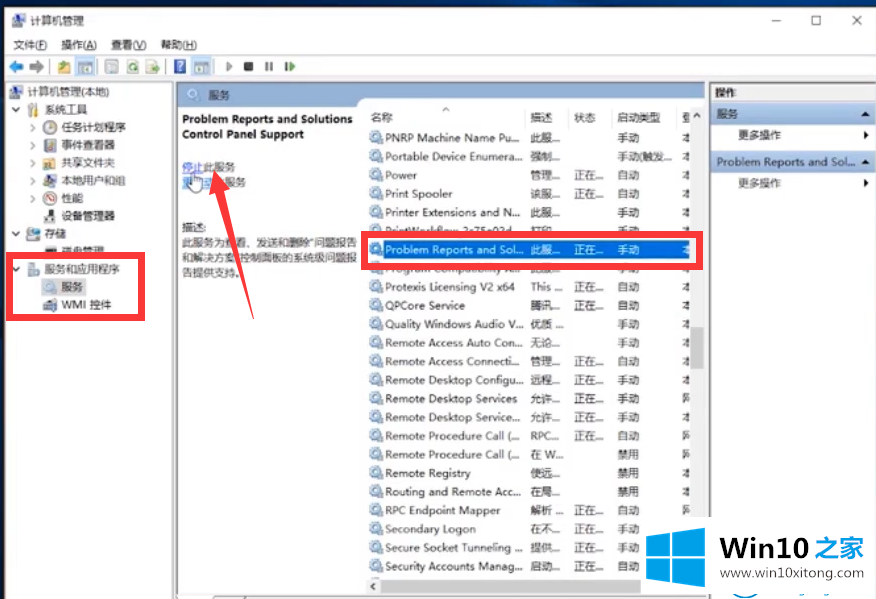Click the Forward arrow toolbar icon
Image resolution: width=876 pixels, height=599 pixels.
point(36,67)
